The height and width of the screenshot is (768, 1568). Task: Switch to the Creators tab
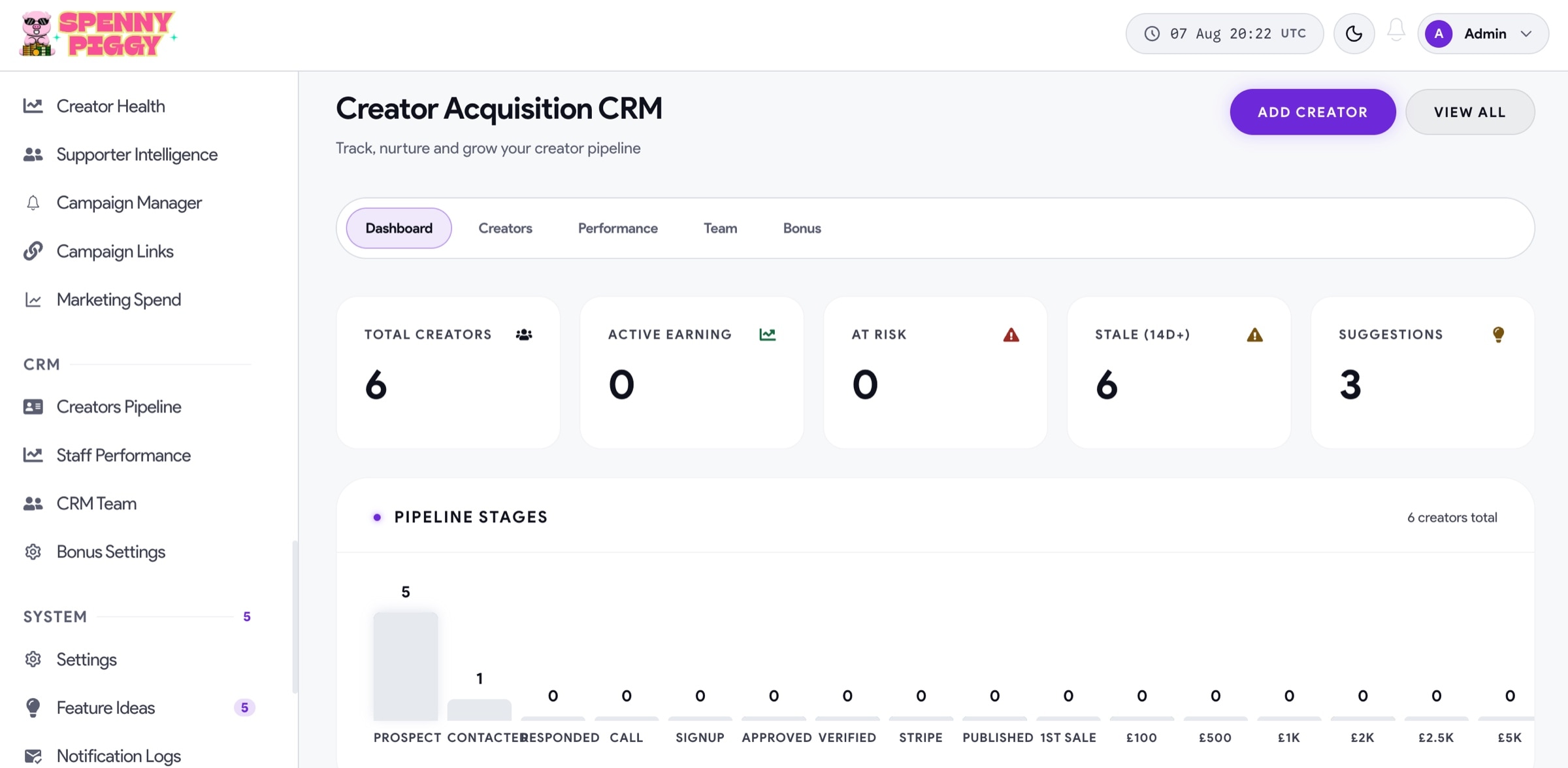click(505, 228)
